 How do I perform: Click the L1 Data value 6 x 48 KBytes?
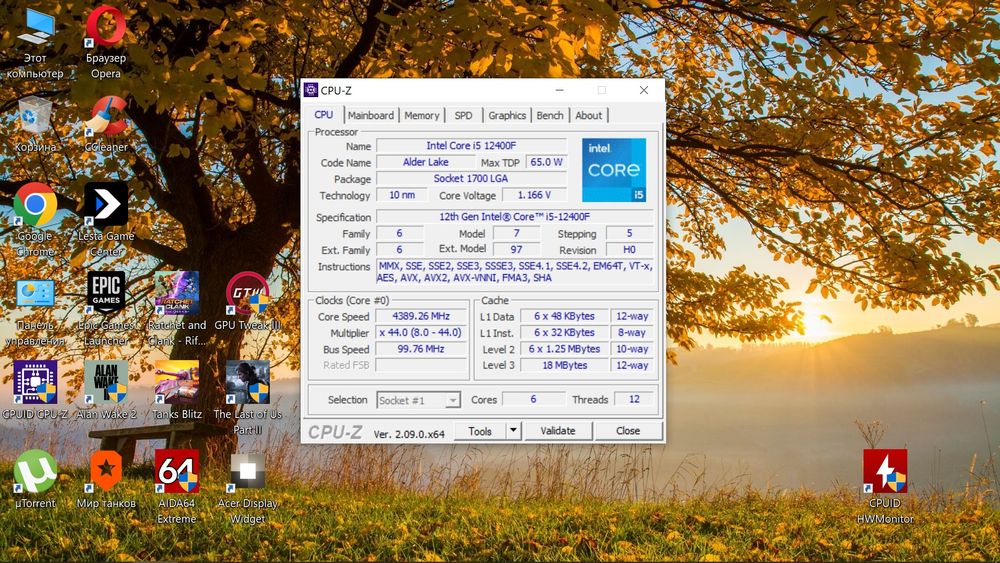tap(564, 316)
